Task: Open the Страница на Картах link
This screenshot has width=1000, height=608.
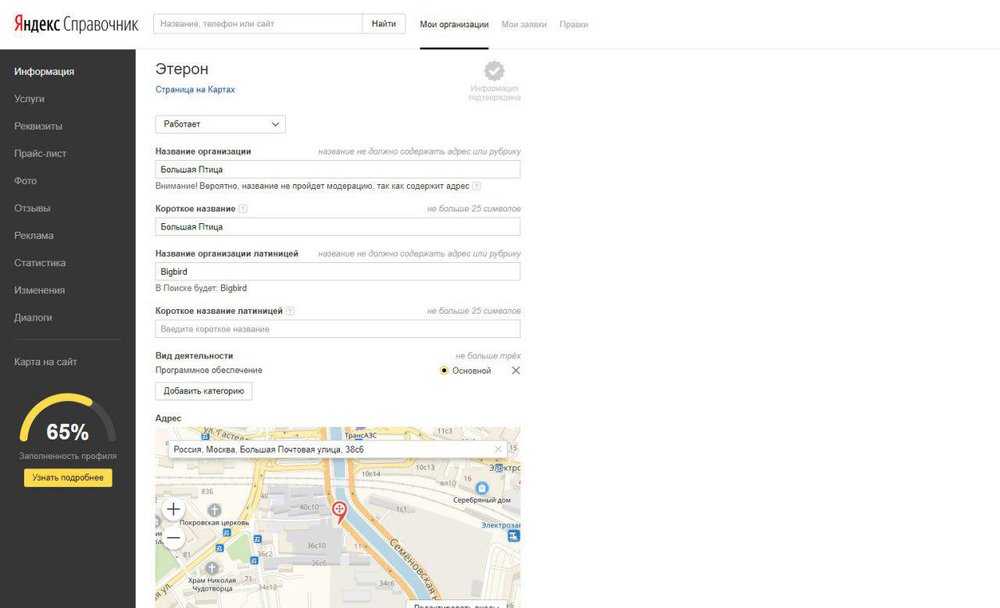Action: 195,89
